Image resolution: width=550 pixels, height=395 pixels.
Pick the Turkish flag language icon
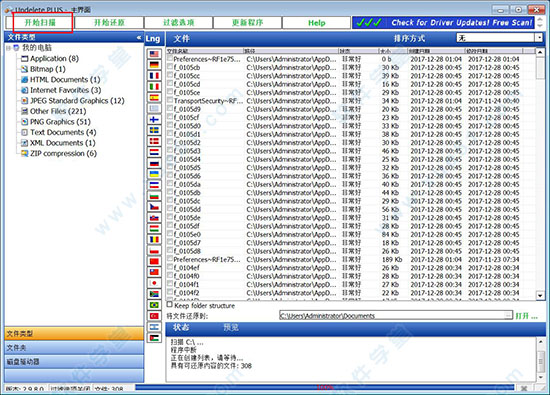pos(154,316)
